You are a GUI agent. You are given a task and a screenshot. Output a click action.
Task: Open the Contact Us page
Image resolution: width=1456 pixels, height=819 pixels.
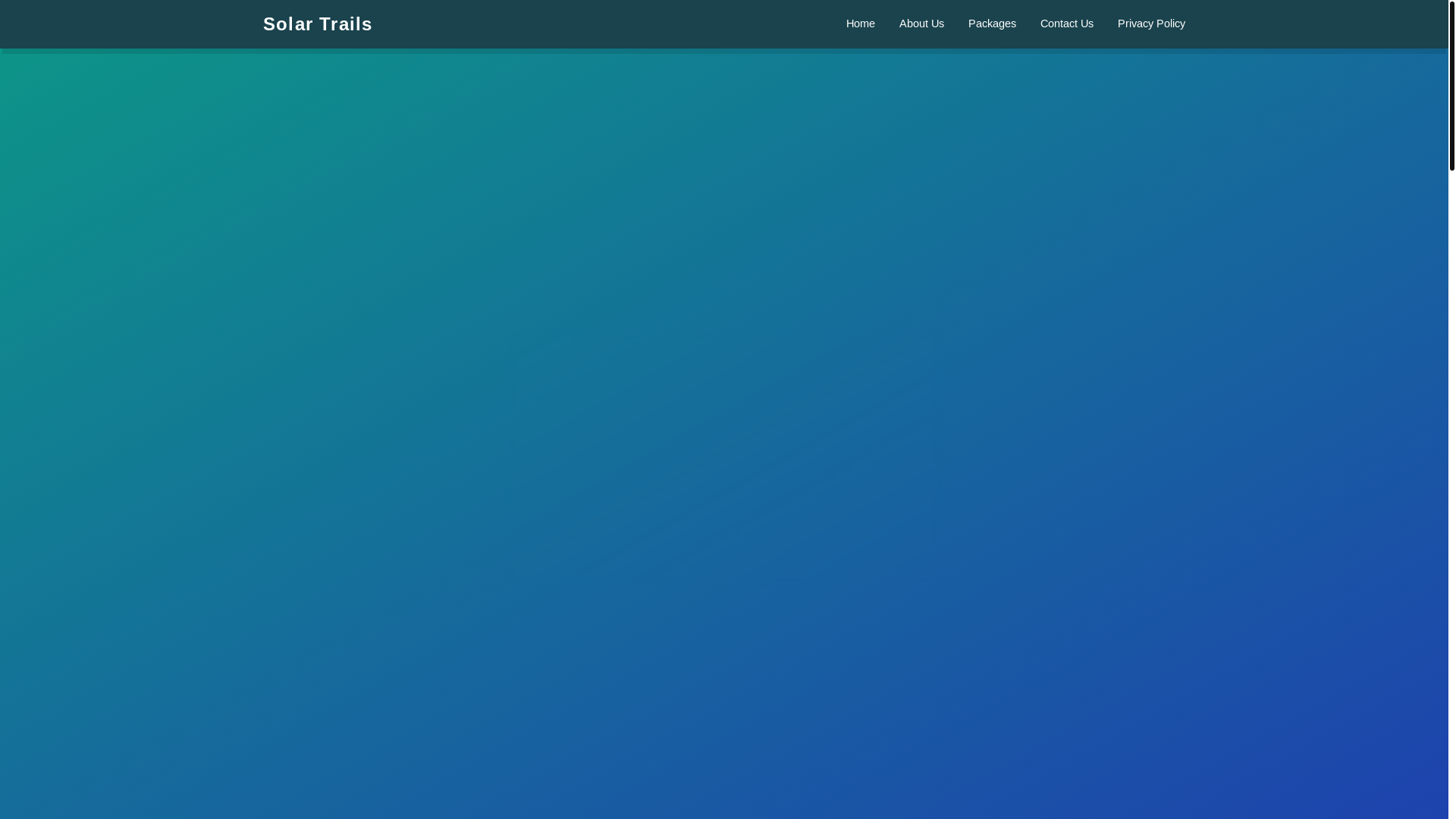[x=1066, y=24]
